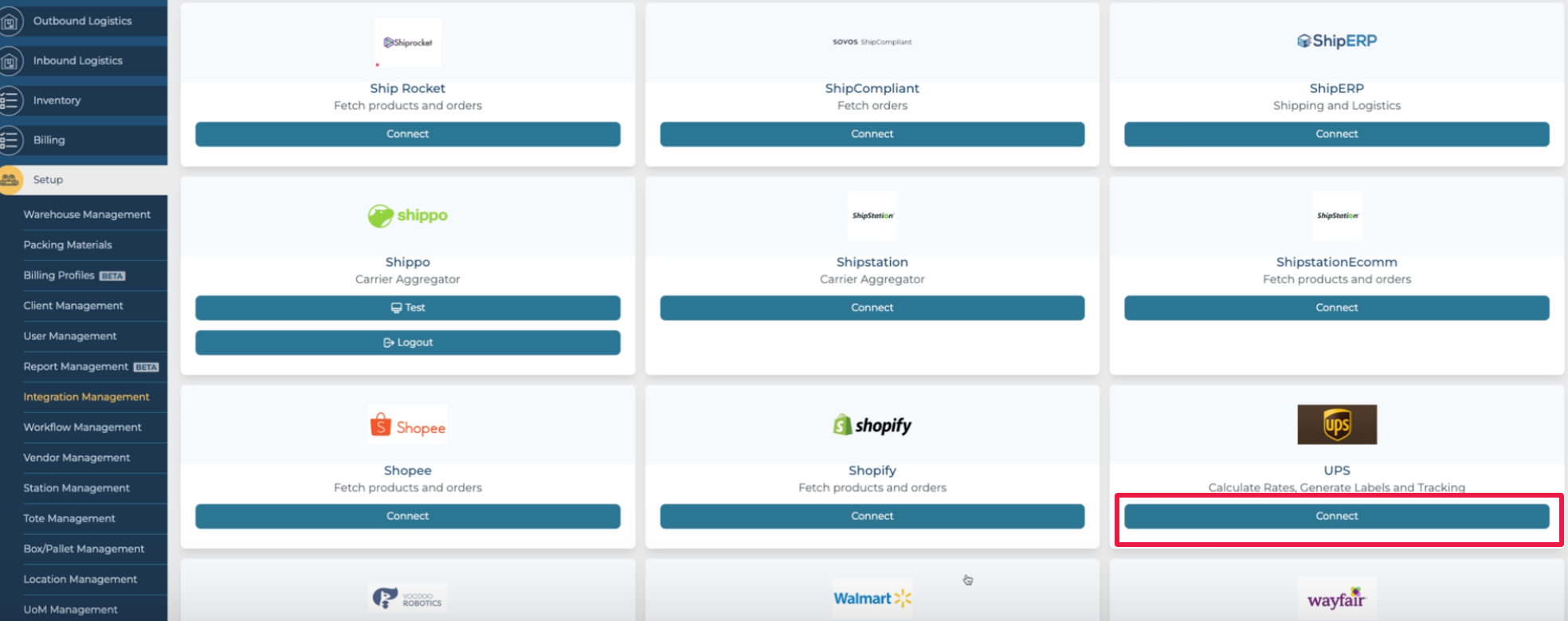Click the Shopee logo thumbnail
The width and height of the screenshot is (1568, 621).
click(x=407, y=426)
